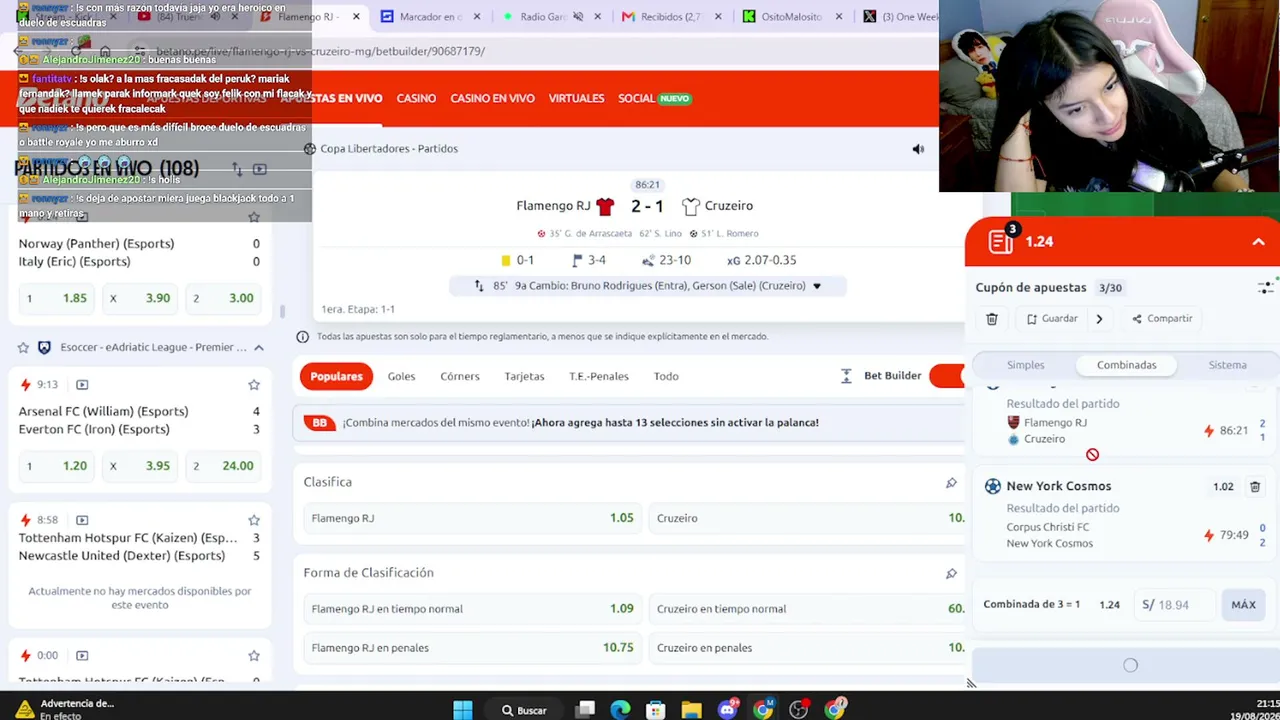
Task: Edit the combined bet stake amount field
Action: click(x=1176, y=605)
